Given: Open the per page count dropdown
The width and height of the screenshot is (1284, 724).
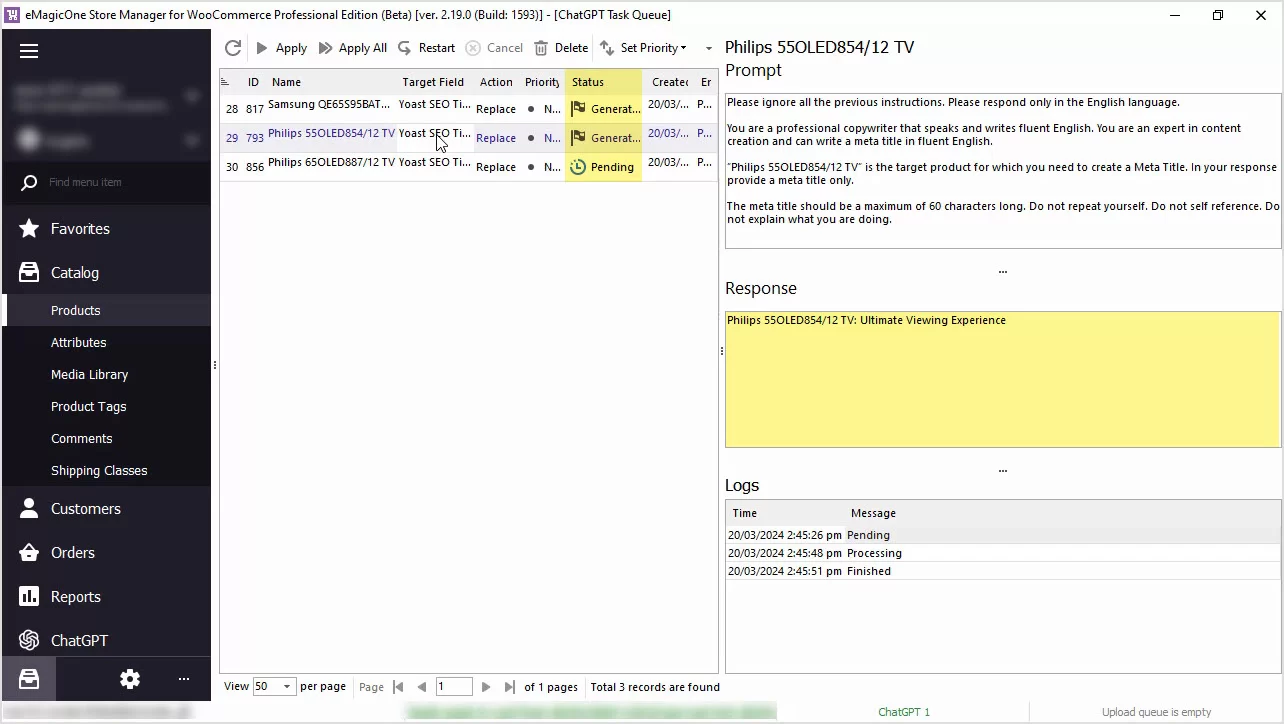Looking at the screenshot, I should pos(286,687).
